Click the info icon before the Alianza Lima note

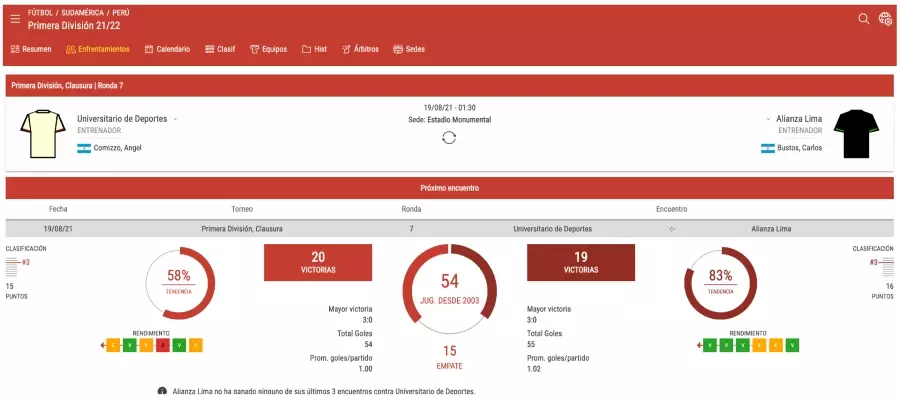162,391
